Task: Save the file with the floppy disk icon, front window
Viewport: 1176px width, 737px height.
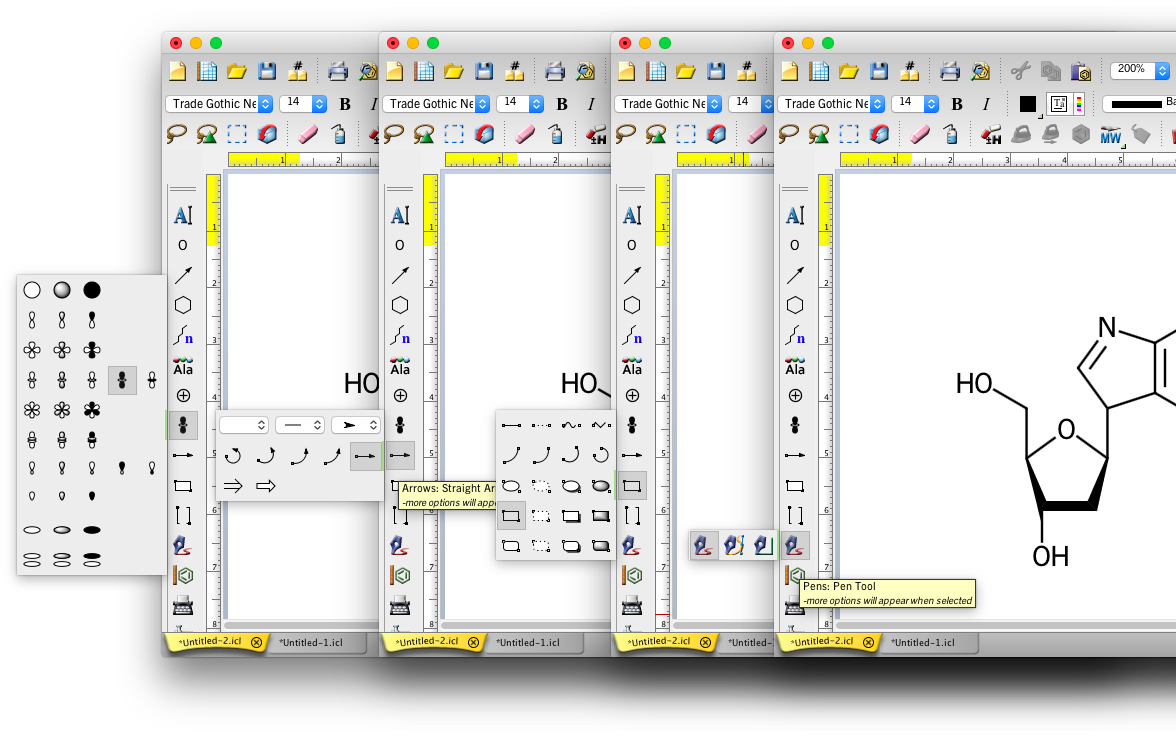Action: pos(879,71)
